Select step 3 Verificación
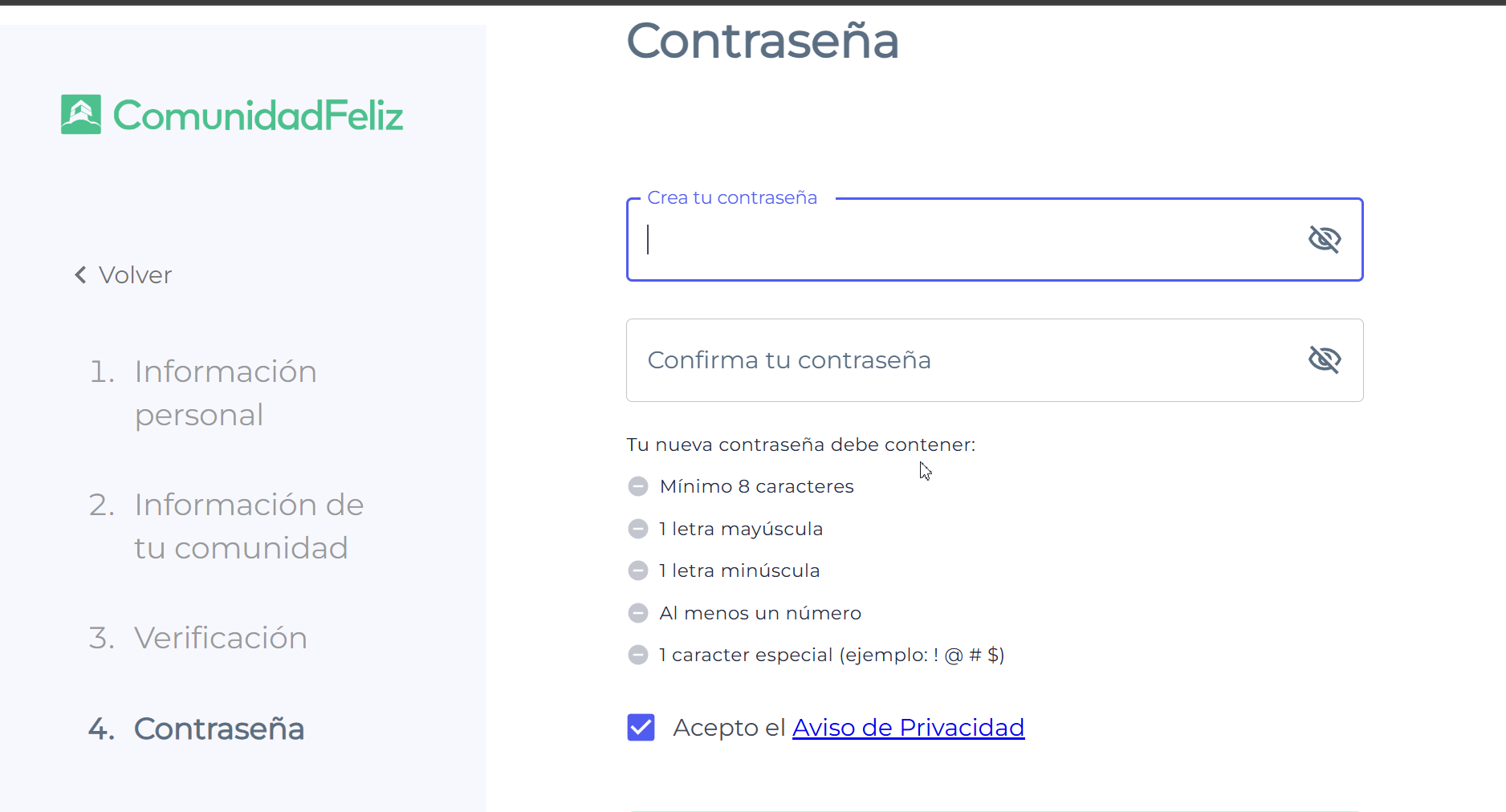 coord(198,638)
